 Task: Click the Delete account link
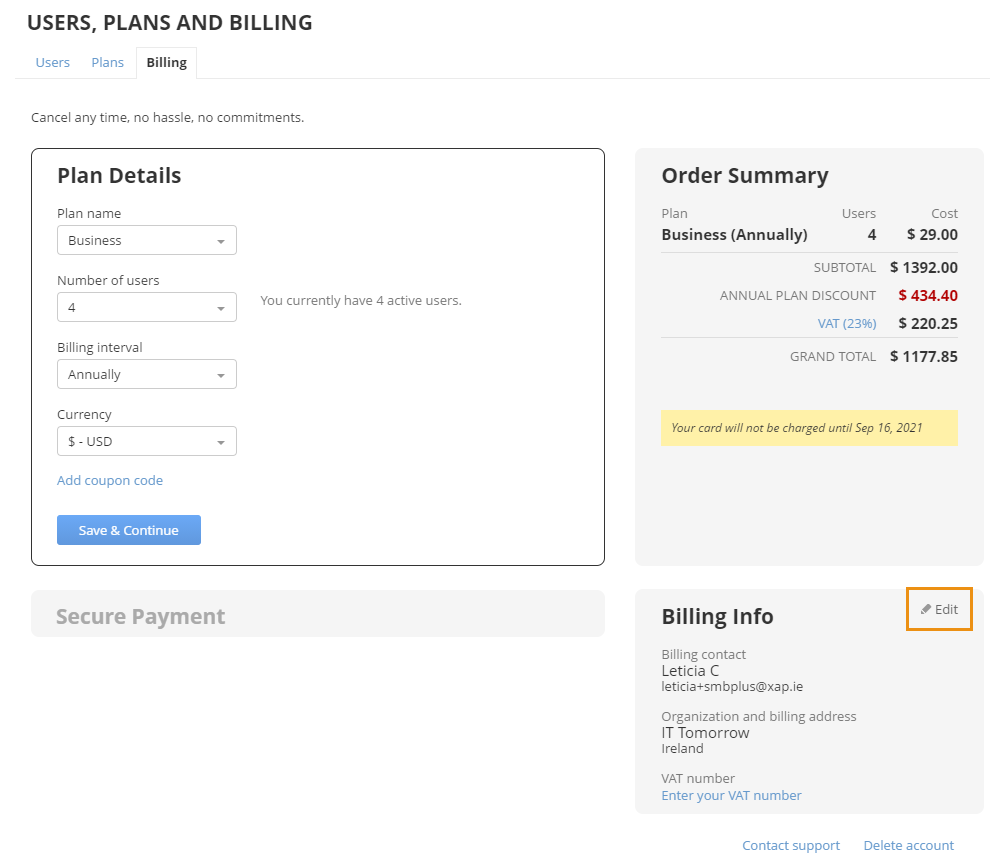909,845
